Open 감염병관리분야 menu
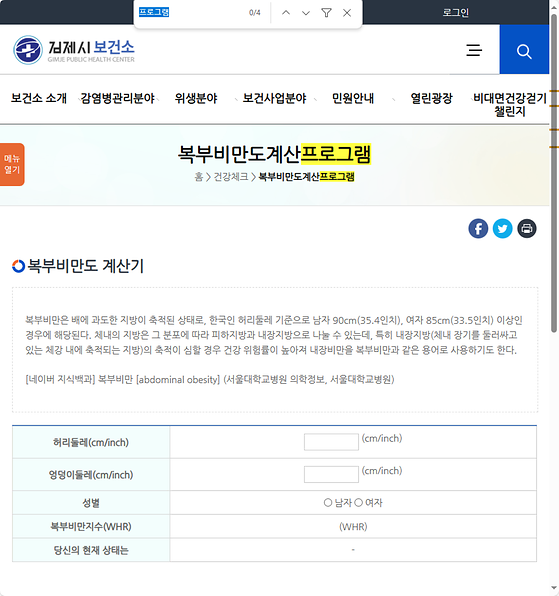 [x=117, y=98]
